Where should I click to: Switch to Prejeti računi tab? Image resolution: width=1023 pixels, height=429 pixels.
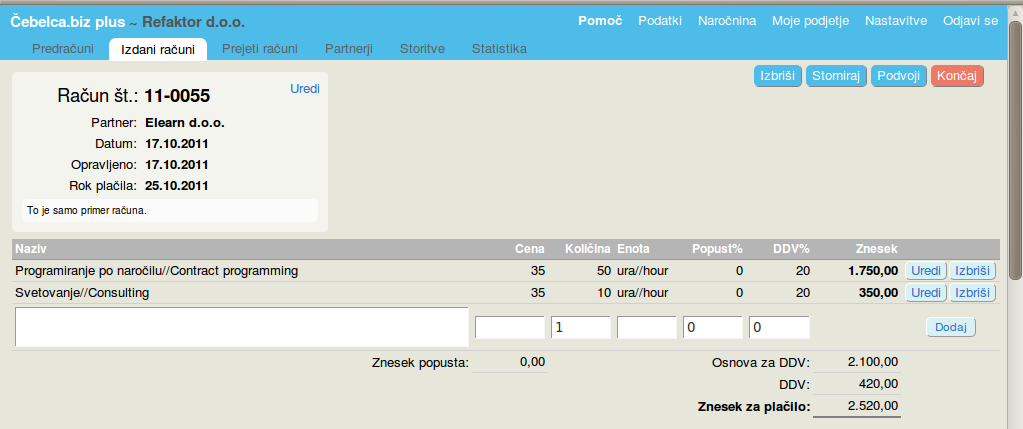[259, 48]
